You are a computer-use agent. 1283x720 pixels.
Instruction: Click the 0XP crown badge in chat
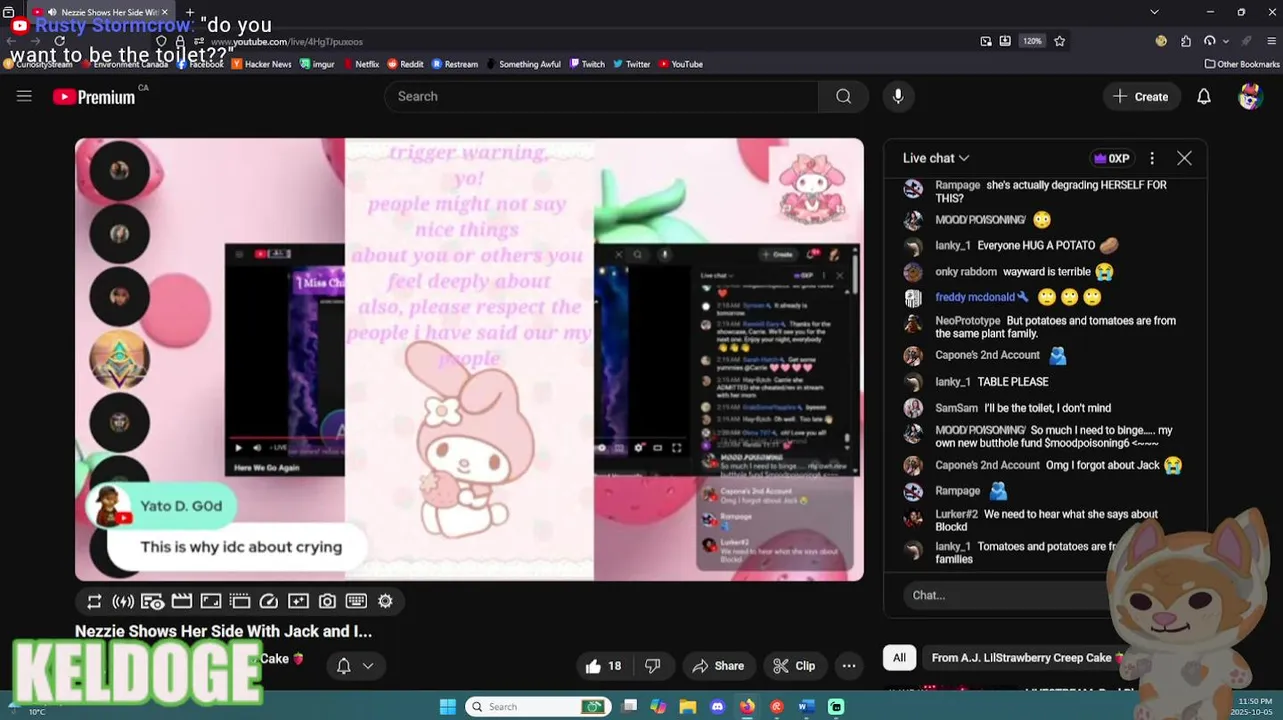click(x=1112, y=158)
